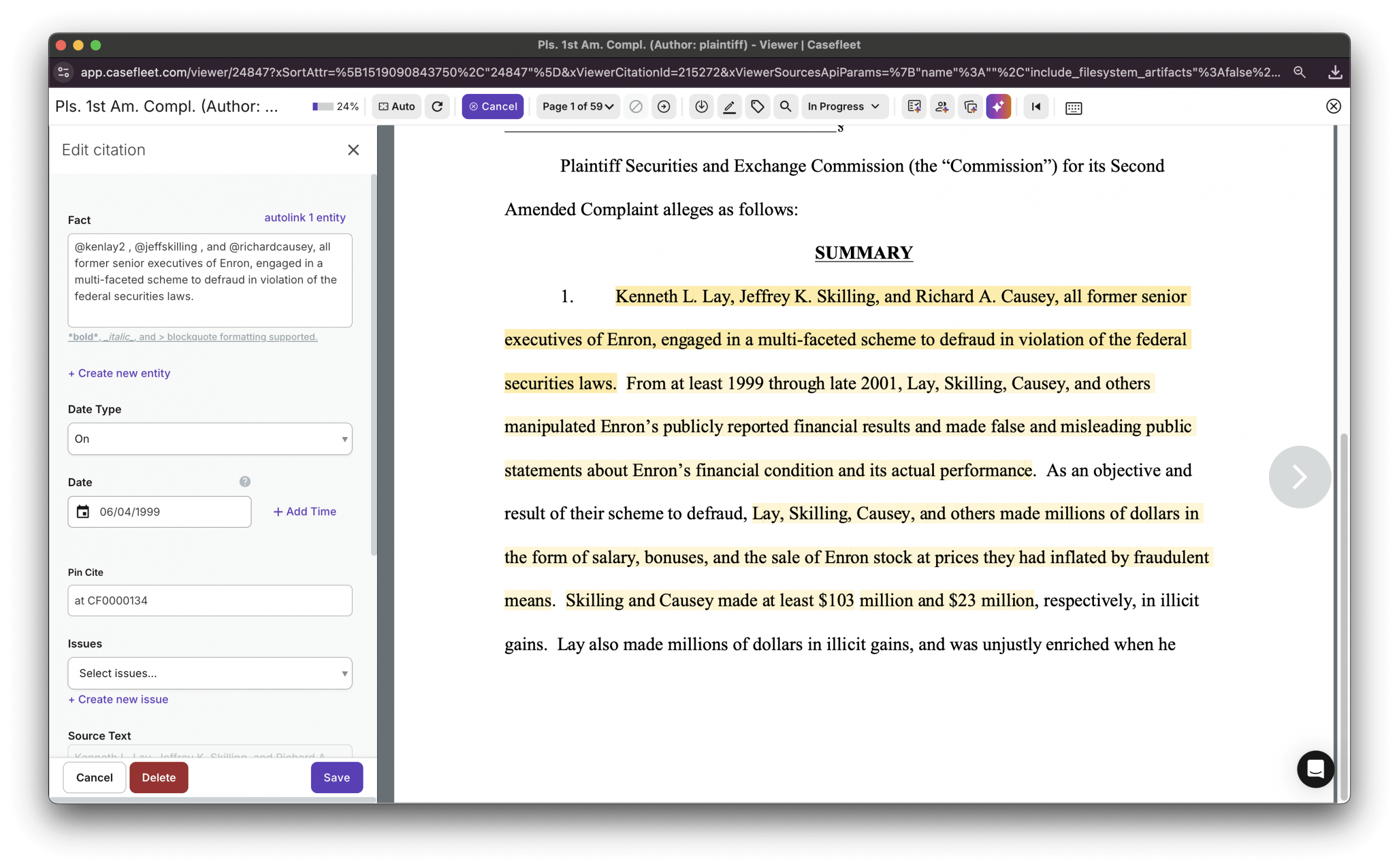Image resolution: width=1399 pixels, height=868 pixels.
Task: Click the next citation chevron circle
Action: [1300, 477]
